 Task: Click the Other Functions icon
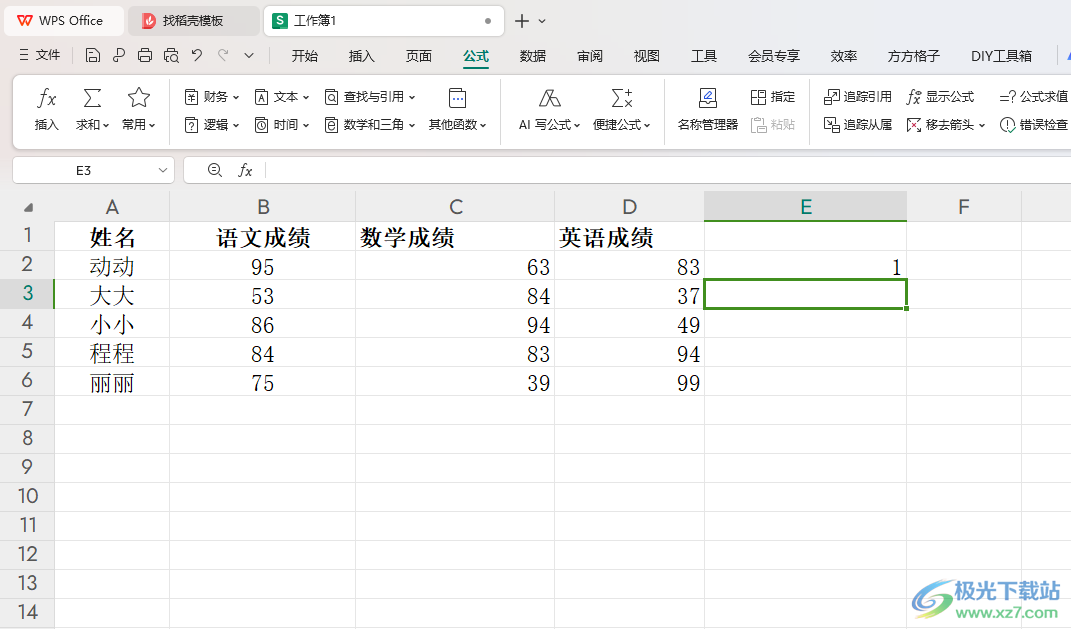[x=457, y=98]
